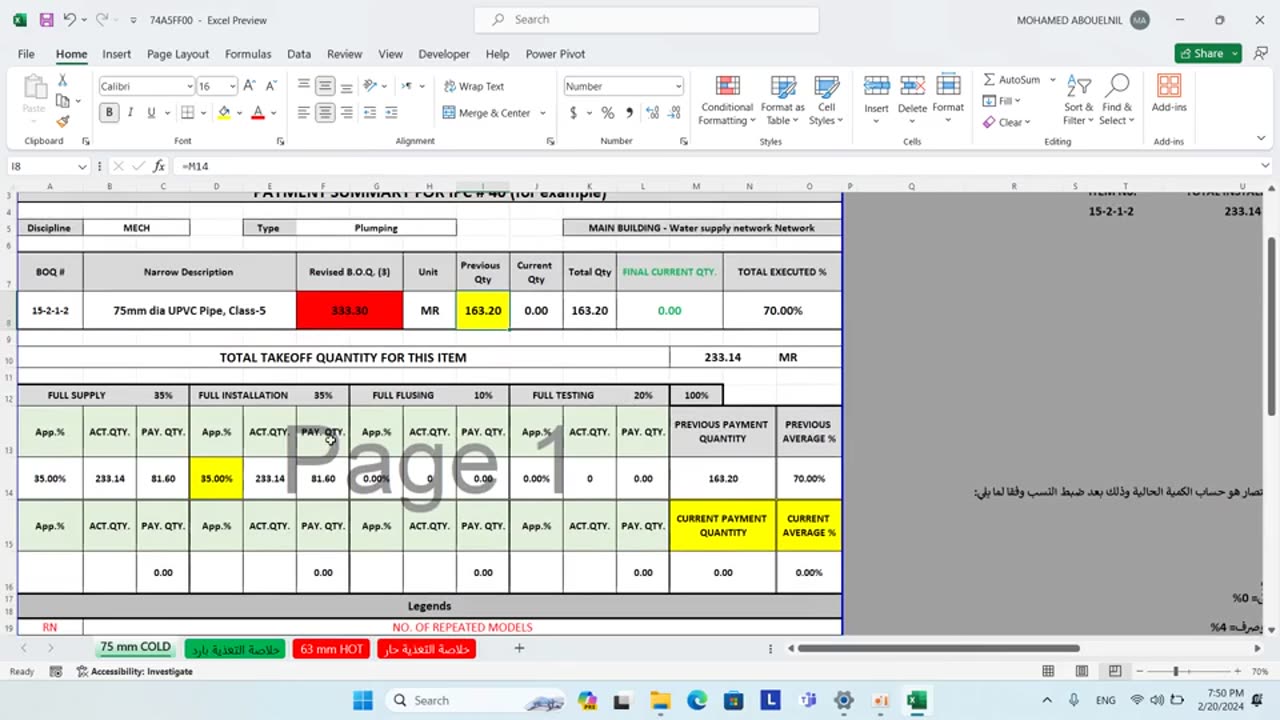This screenshot has height=720, width=1280.
Task: Switch to the Insert ribbon tab
Action: click(116, 54)
